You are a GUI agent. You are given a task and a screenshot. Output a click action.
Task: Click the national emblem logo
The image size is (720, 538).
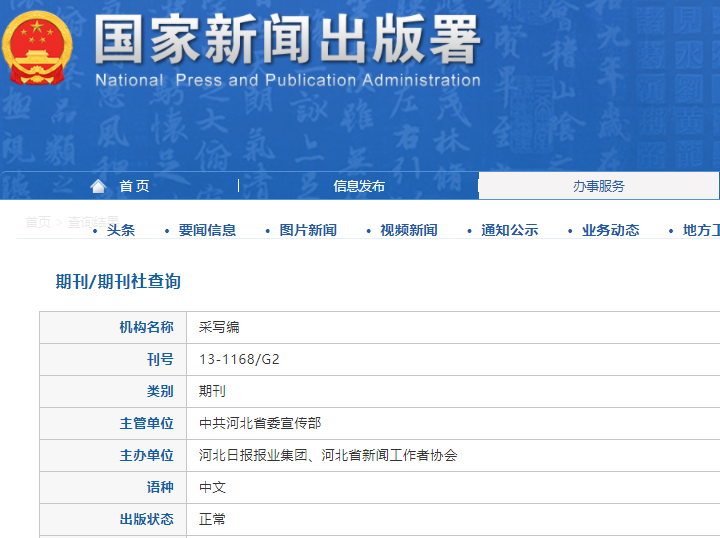(x=38, y=48)
